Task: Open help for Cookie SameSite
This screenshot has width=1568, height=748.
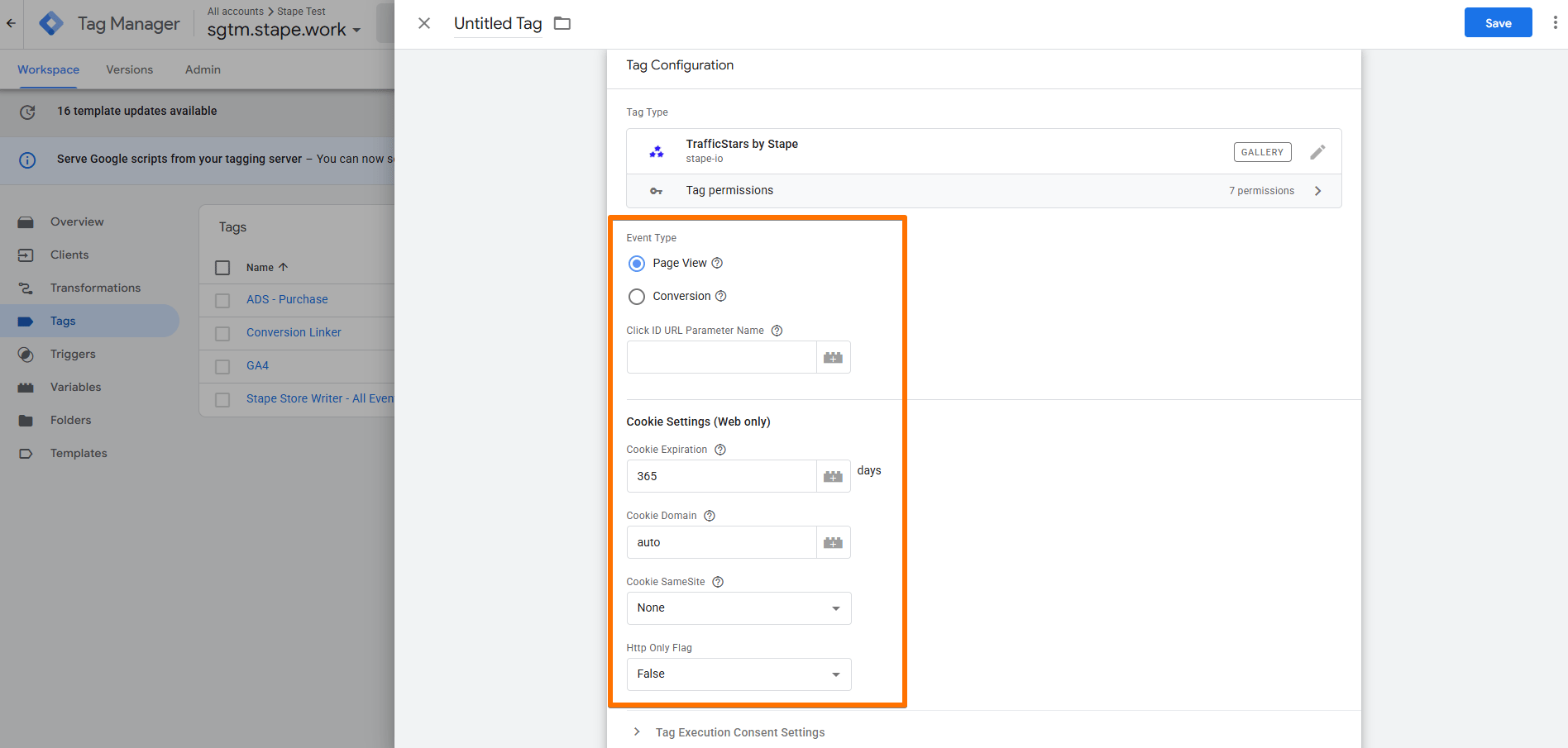Action: coord(718,582)
